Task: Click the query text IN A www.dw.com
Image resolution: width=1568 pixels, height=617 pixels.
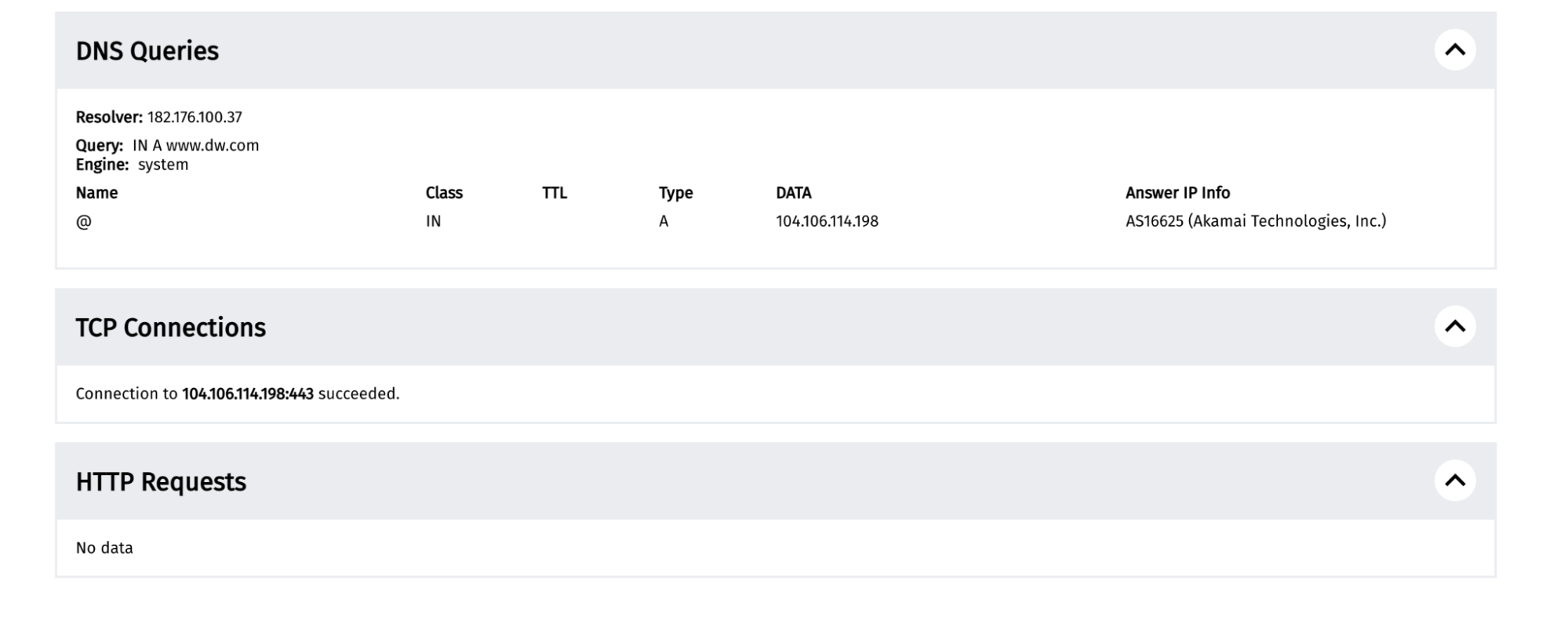Action: point(195,146)
